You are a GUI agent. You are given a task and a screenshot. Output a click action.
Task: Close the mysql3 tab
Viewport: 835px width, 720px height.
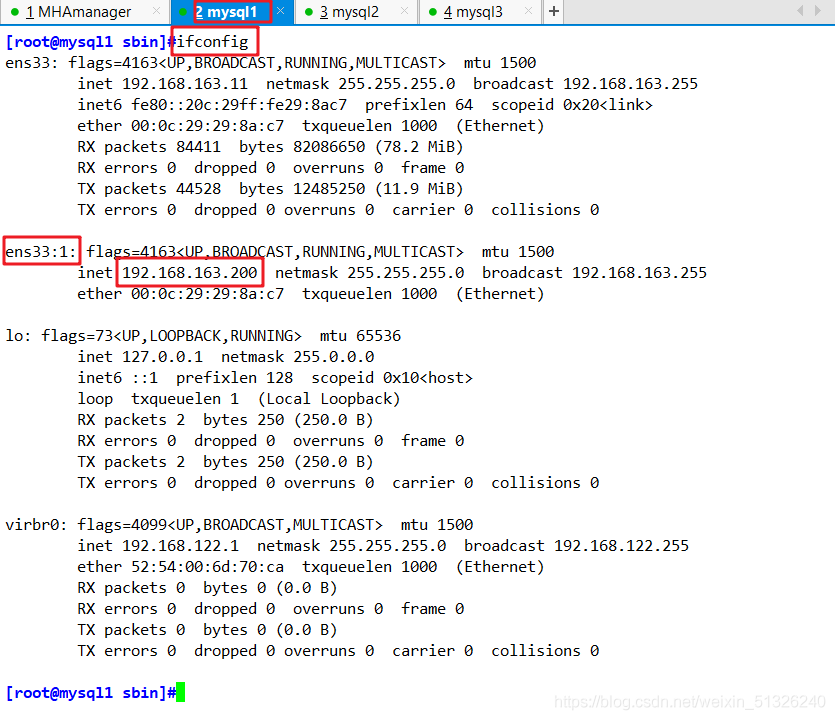[x=528, y=11]
